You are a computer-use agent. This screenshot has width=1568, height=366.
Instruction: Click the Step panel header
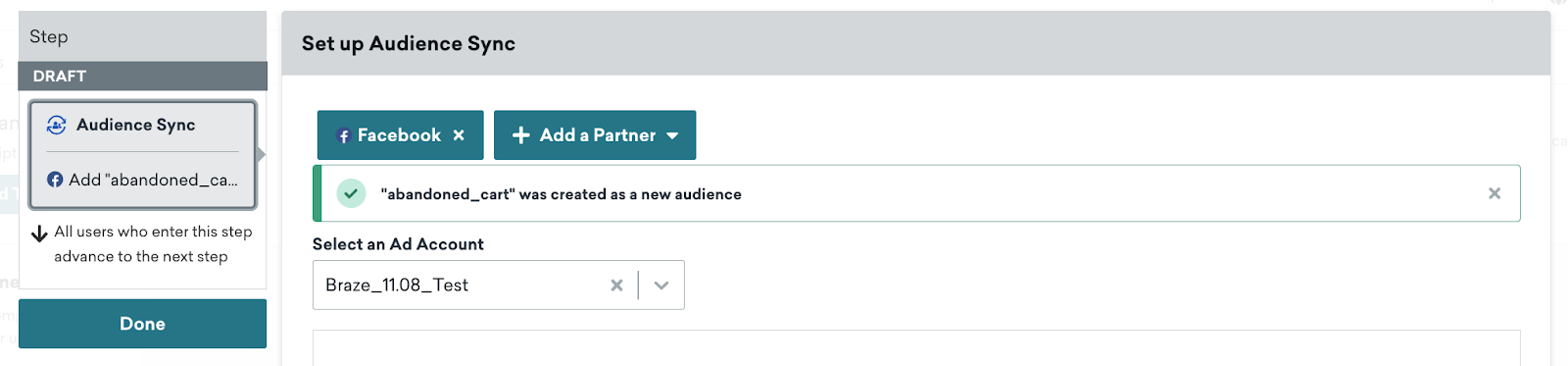point(142,36)
